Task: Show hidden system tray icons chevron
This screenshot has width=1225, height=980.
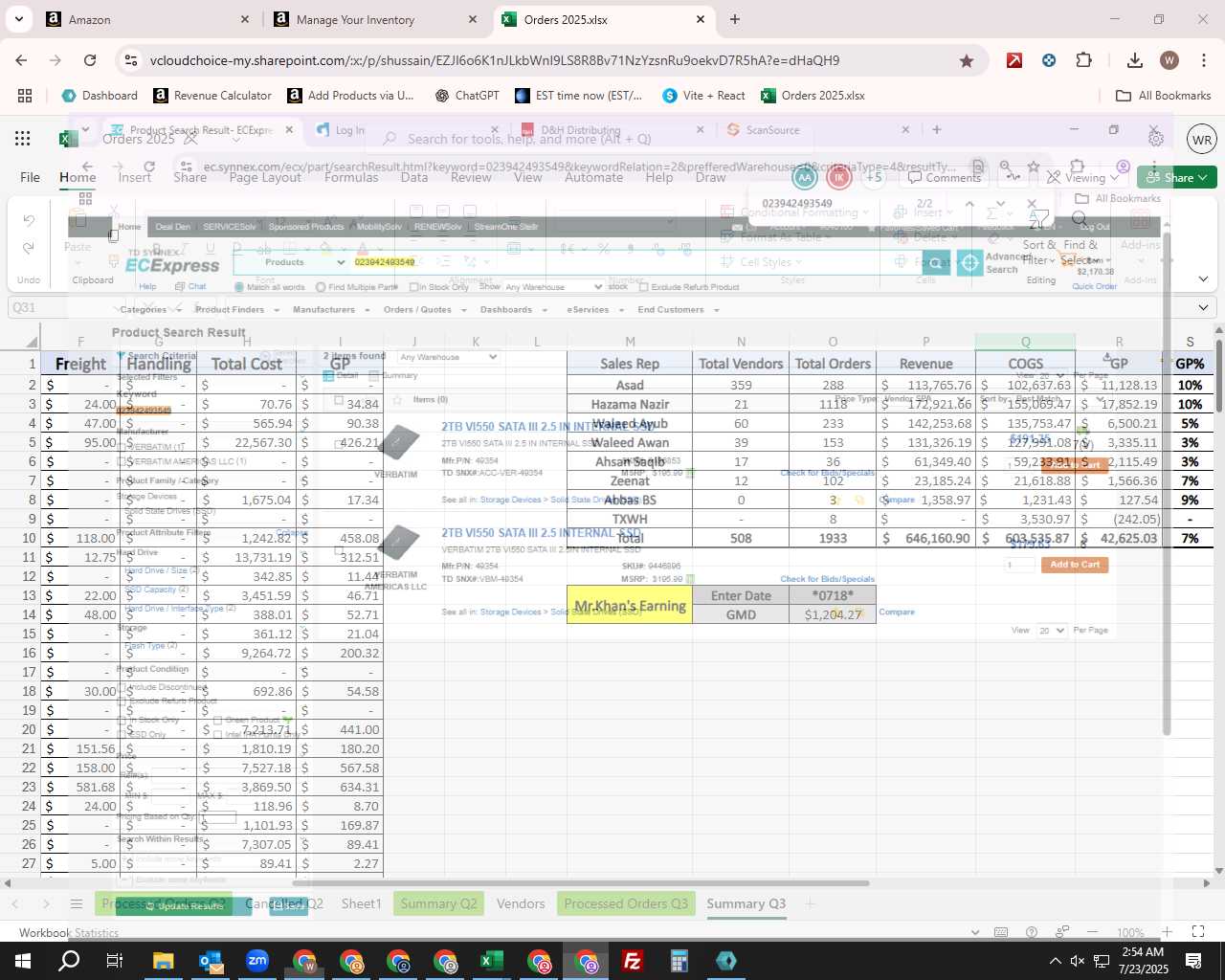Action: (1055, 961)
